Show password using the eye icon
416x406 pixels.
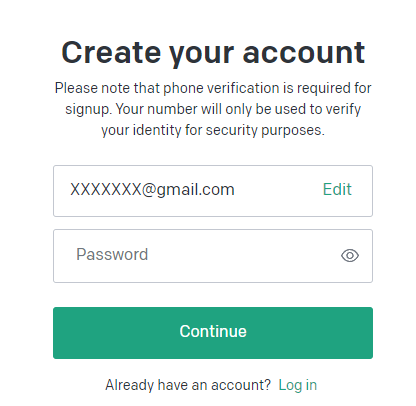(350, 256)
